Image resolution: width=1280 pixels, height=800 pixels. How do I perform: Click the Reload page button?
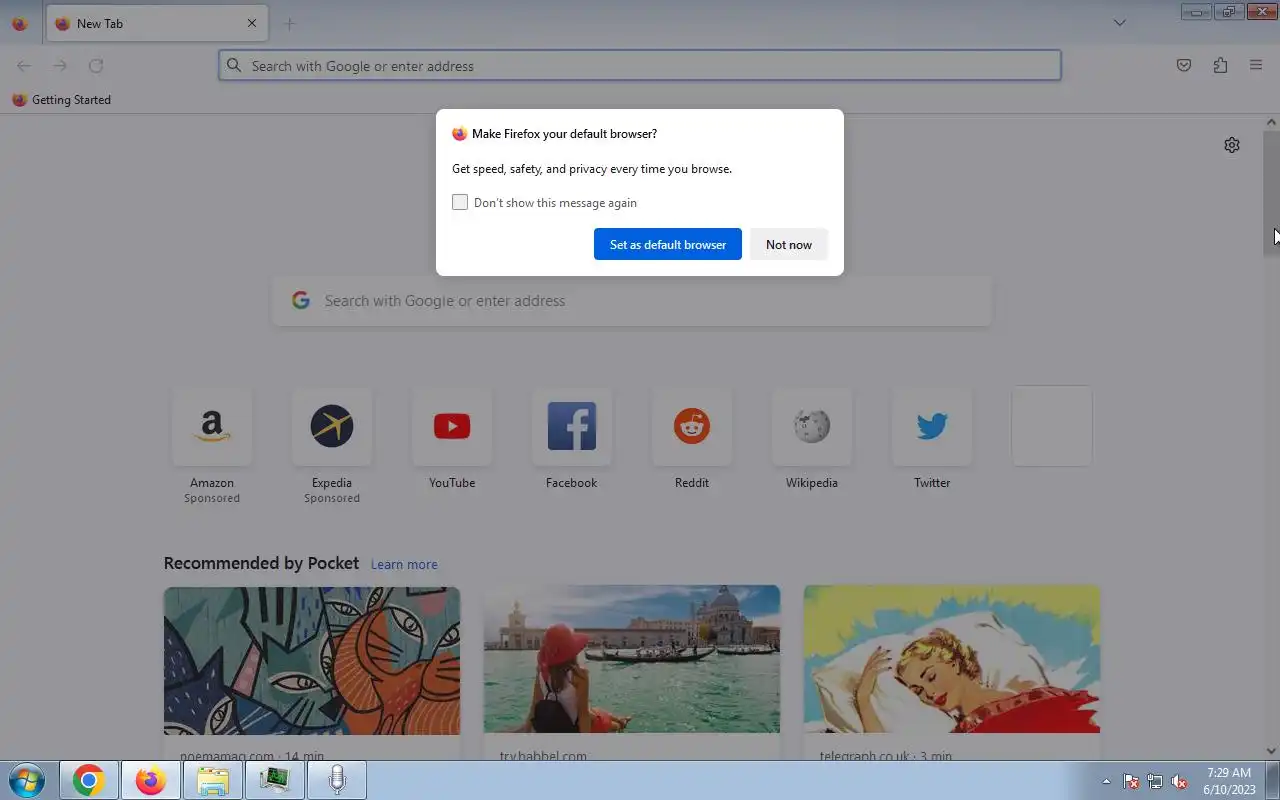pos(96,66)
